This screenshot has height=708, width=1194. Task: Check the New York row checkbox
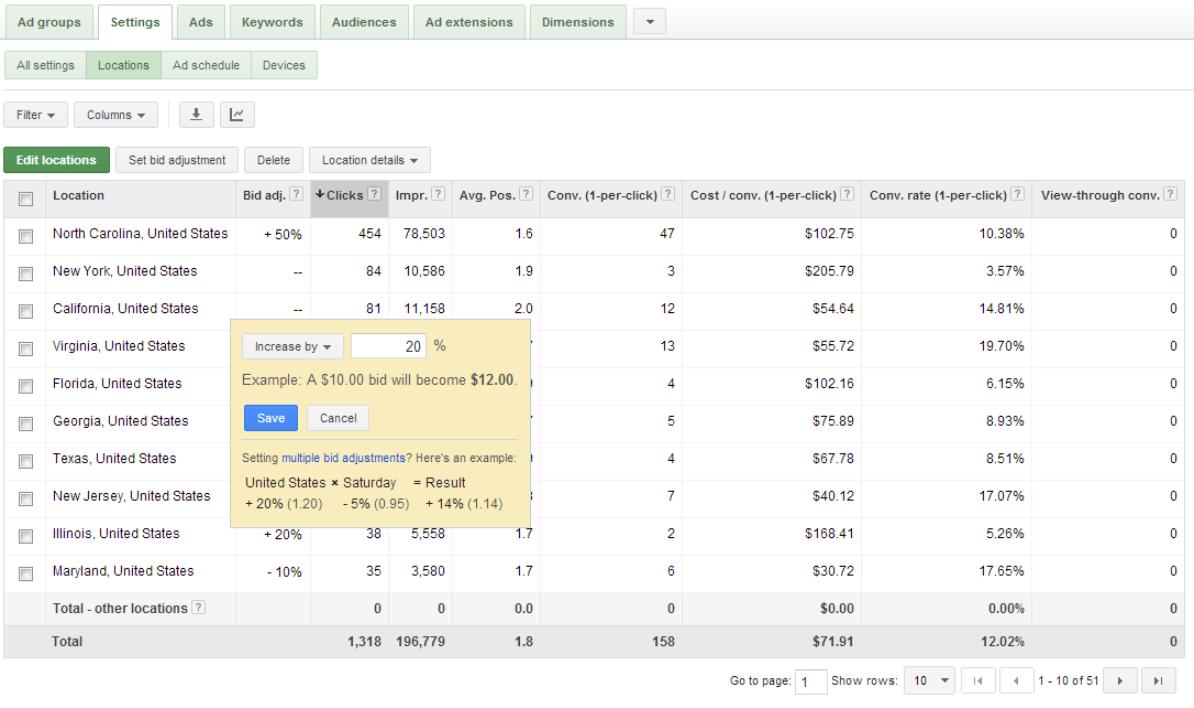26,273
